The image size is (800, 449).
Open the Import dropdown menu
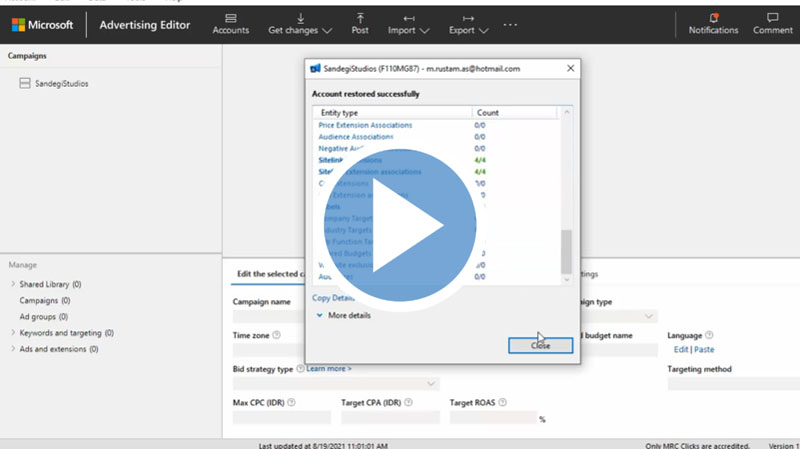point(408,24)
